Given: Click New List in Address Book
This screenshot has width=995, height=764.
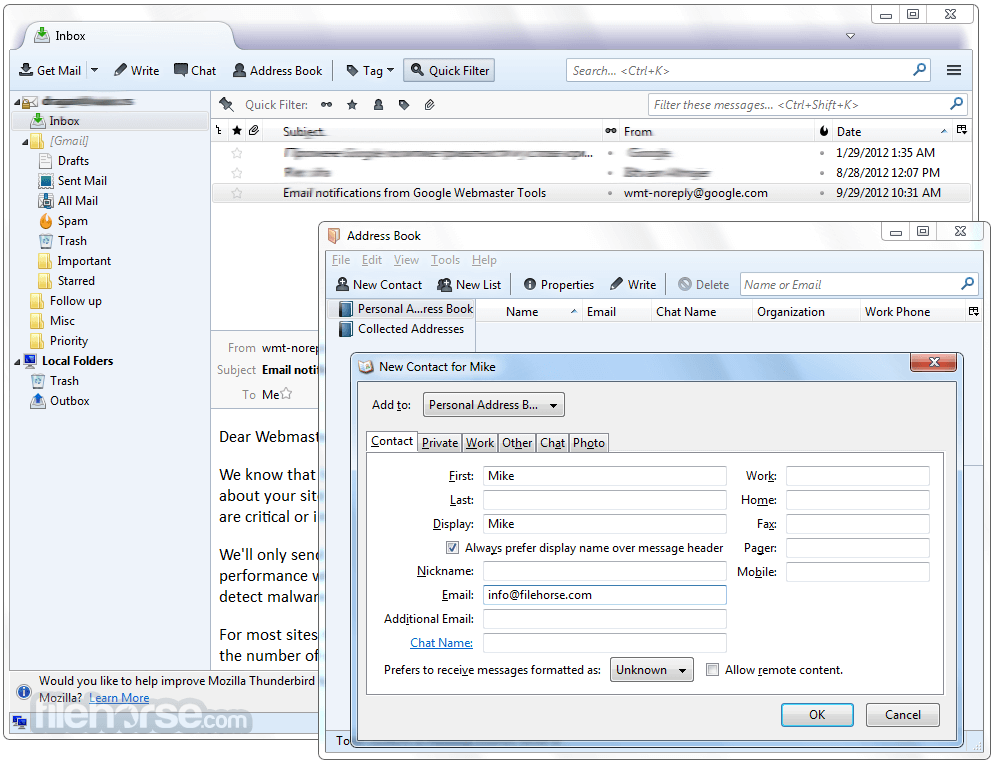Looking at the screenshot, I should point(470,285).
